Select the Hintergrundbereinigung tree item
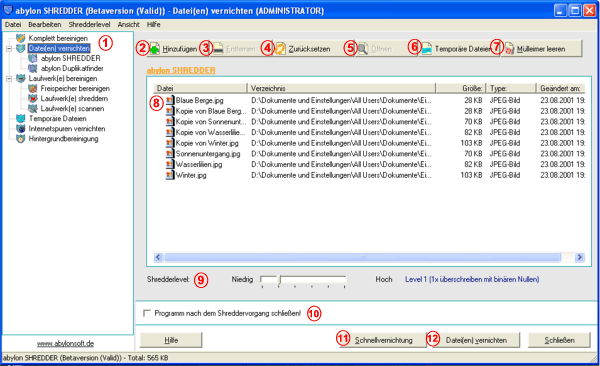Screen dimensions: 600x366 [x=63, y=139]
